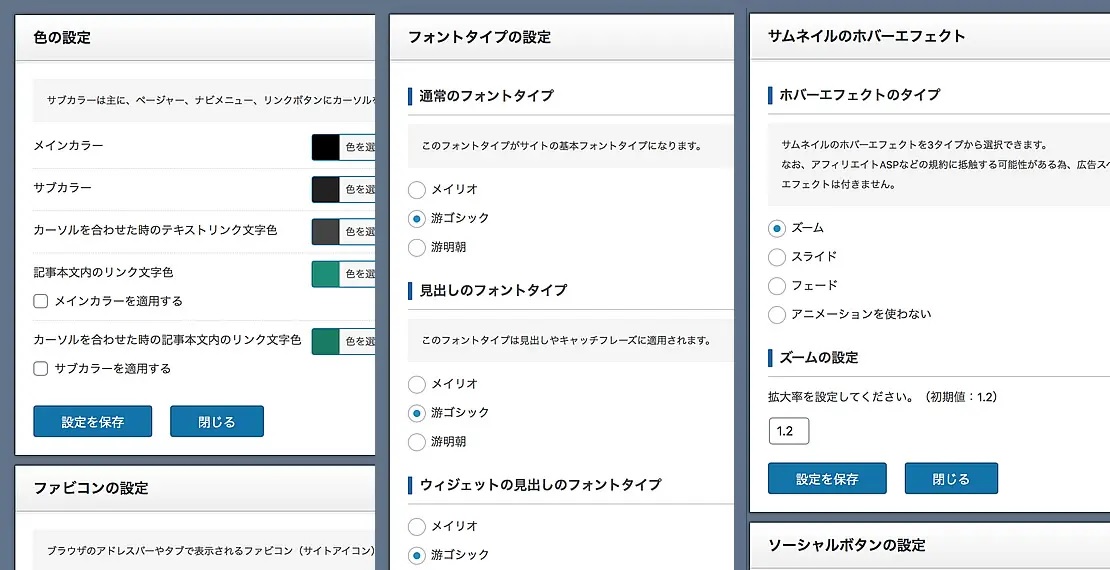Click 閉じる in the 色の設定 panel
Viewport: 1110px width, 570px height.
pos(216,421)
